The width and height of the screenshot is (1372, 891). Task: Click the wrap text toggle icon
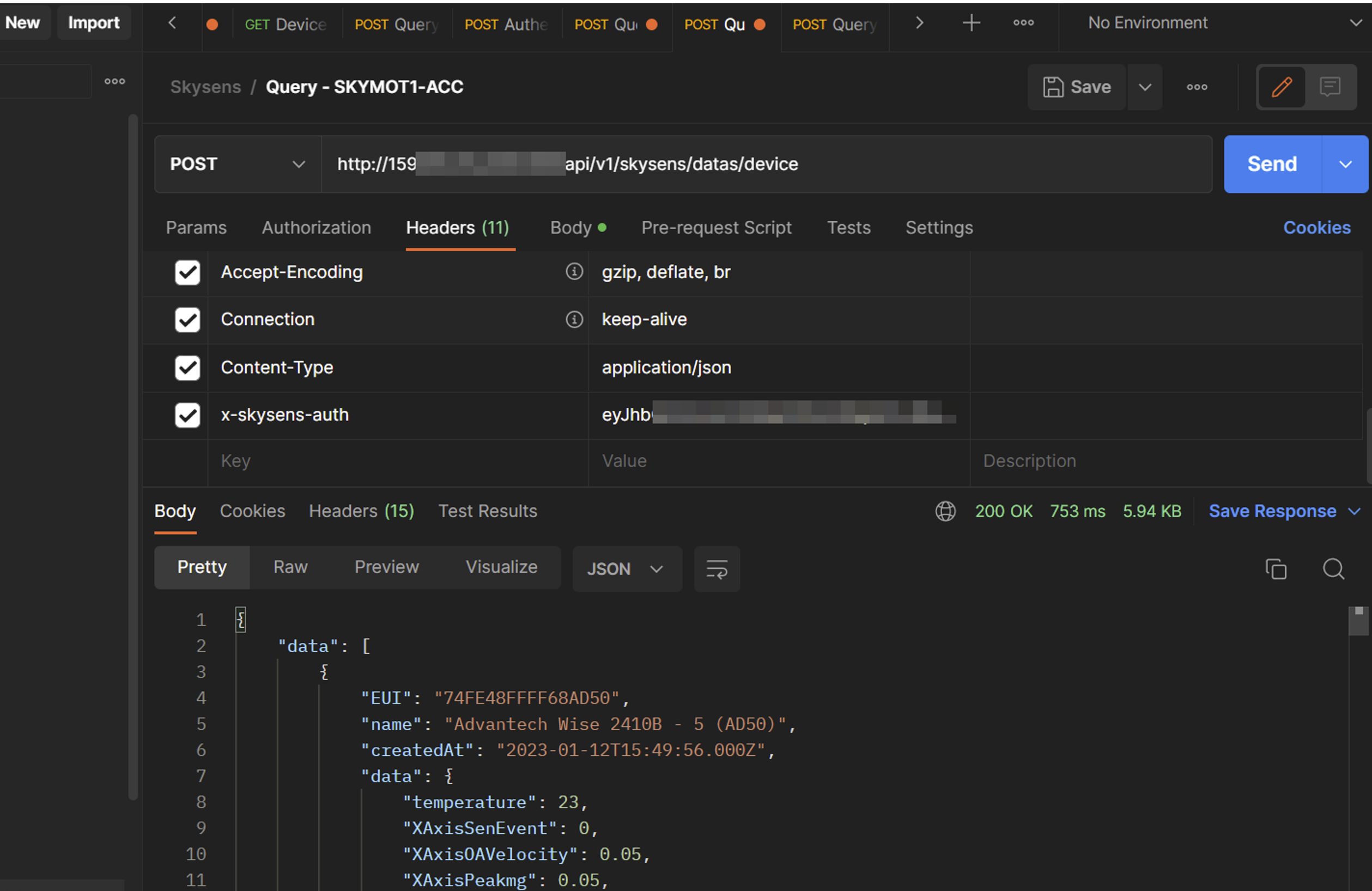coord(718,568)
